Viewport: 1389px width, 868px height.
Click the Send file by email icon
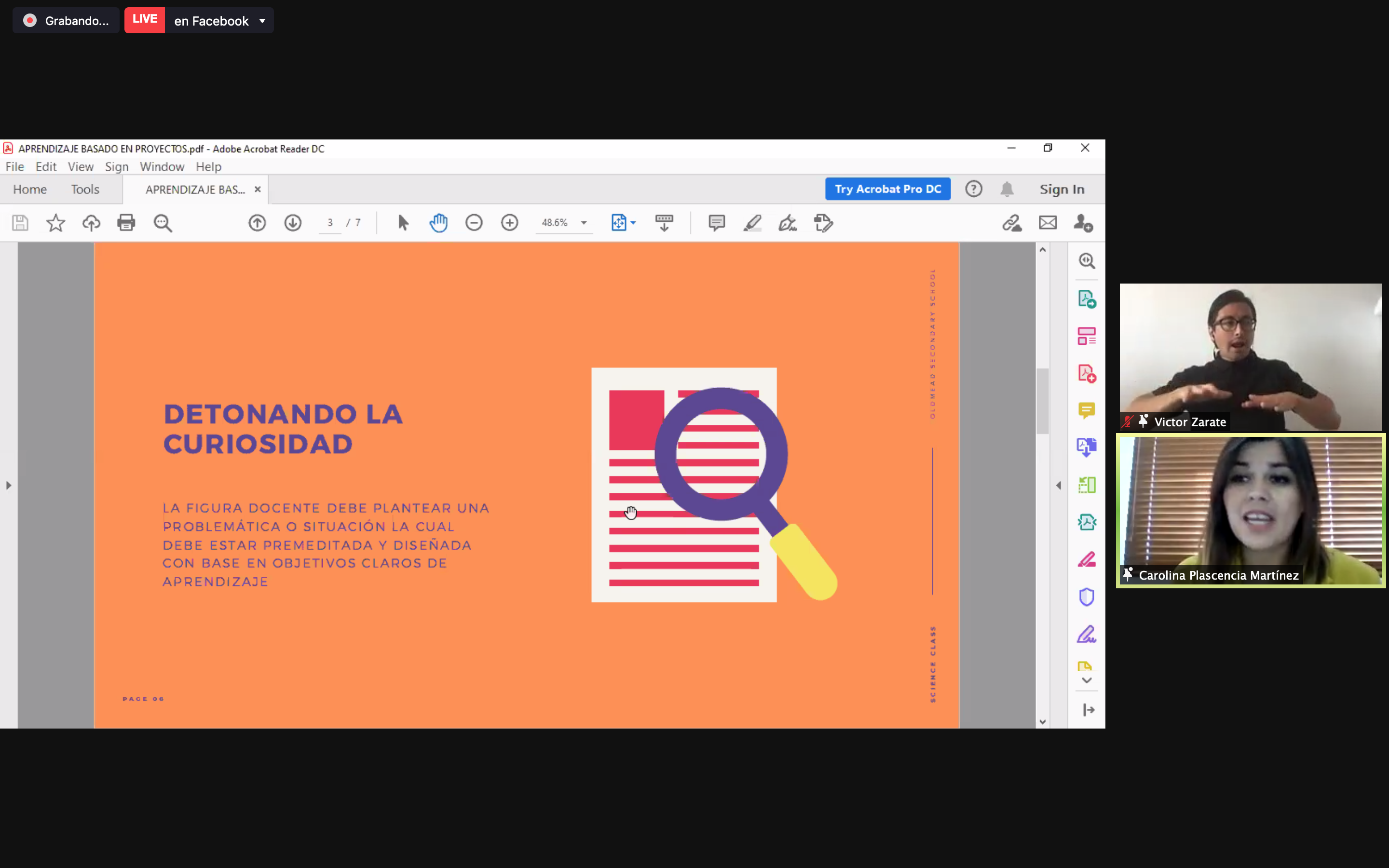pos(1048,223)
